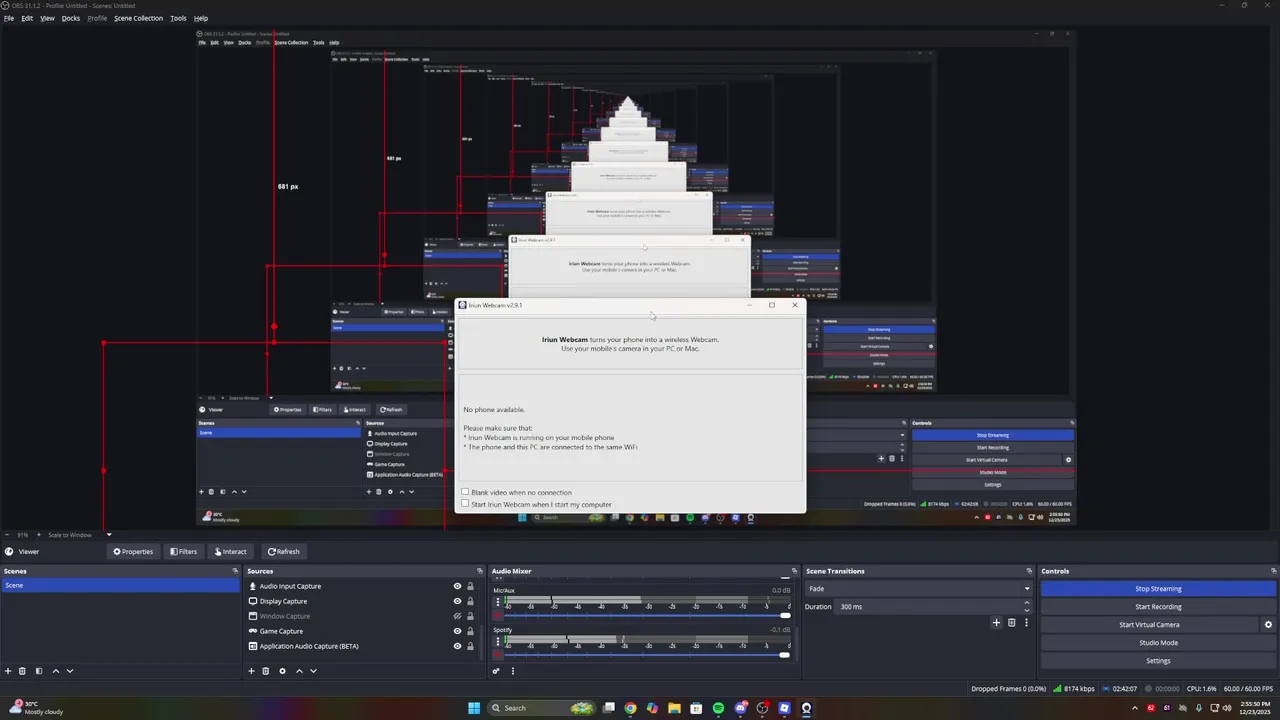
Task: Add a new source with plus icon
Action: tap(251, 671)
